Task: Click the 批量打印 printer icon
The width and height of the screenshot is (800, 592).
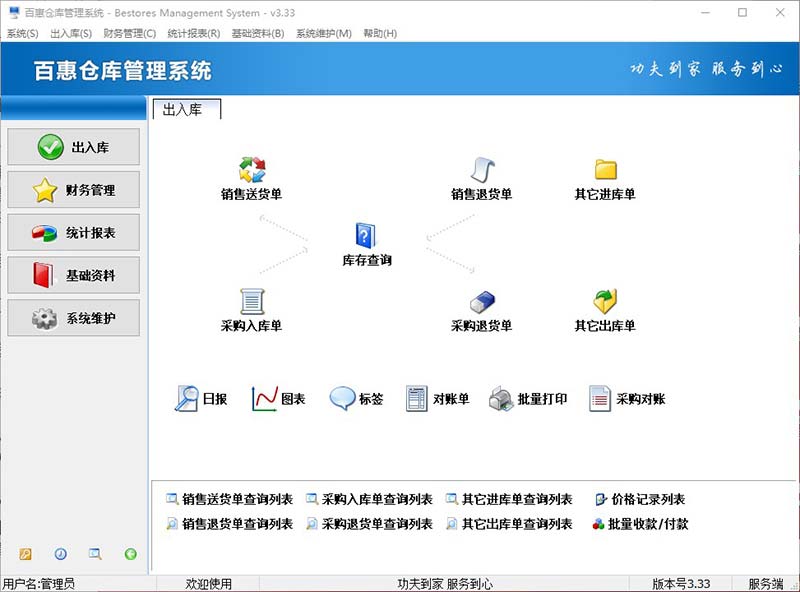Action: coord(501,399)
